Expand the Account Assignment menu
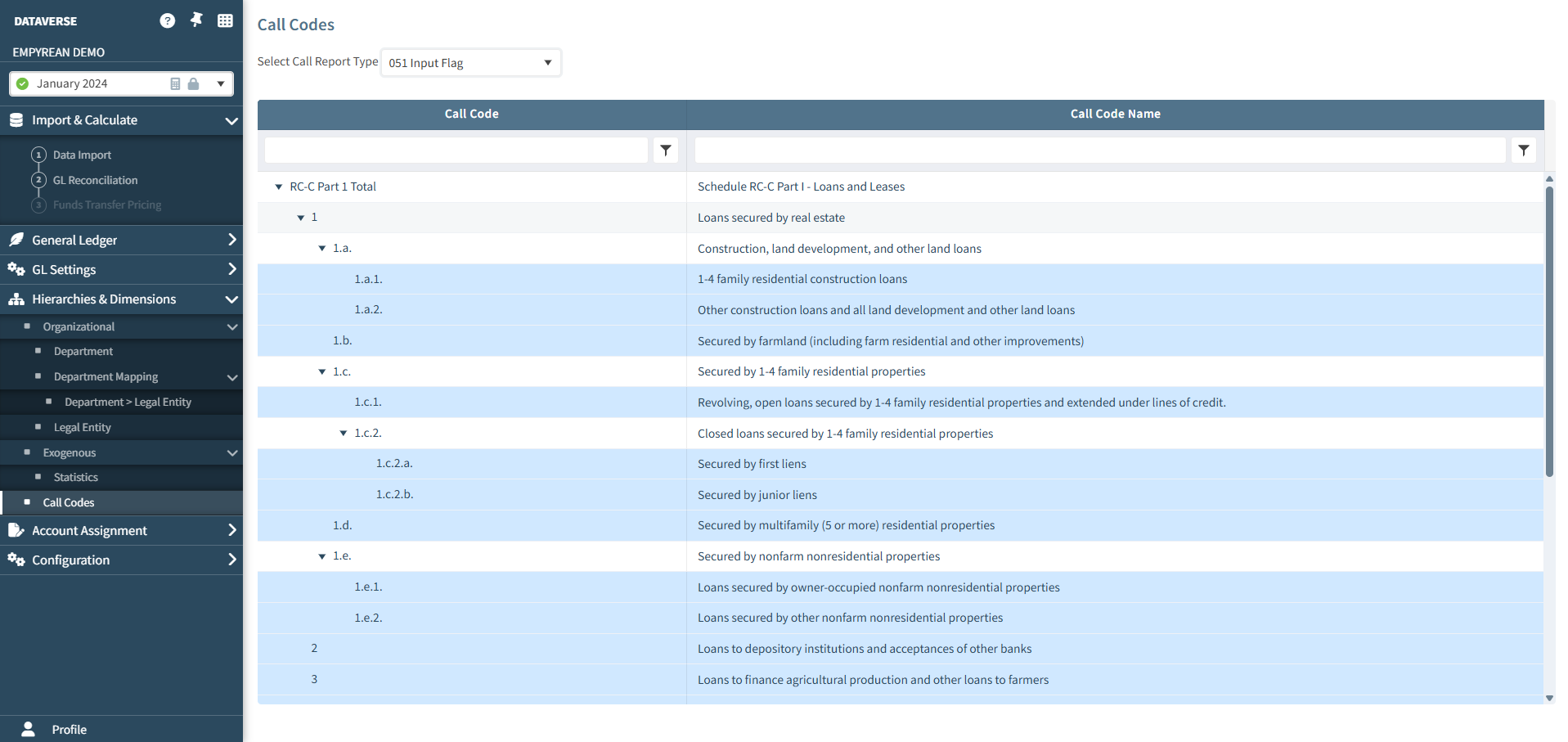Viewport: 1568px width, 742px height. point(231,530)
